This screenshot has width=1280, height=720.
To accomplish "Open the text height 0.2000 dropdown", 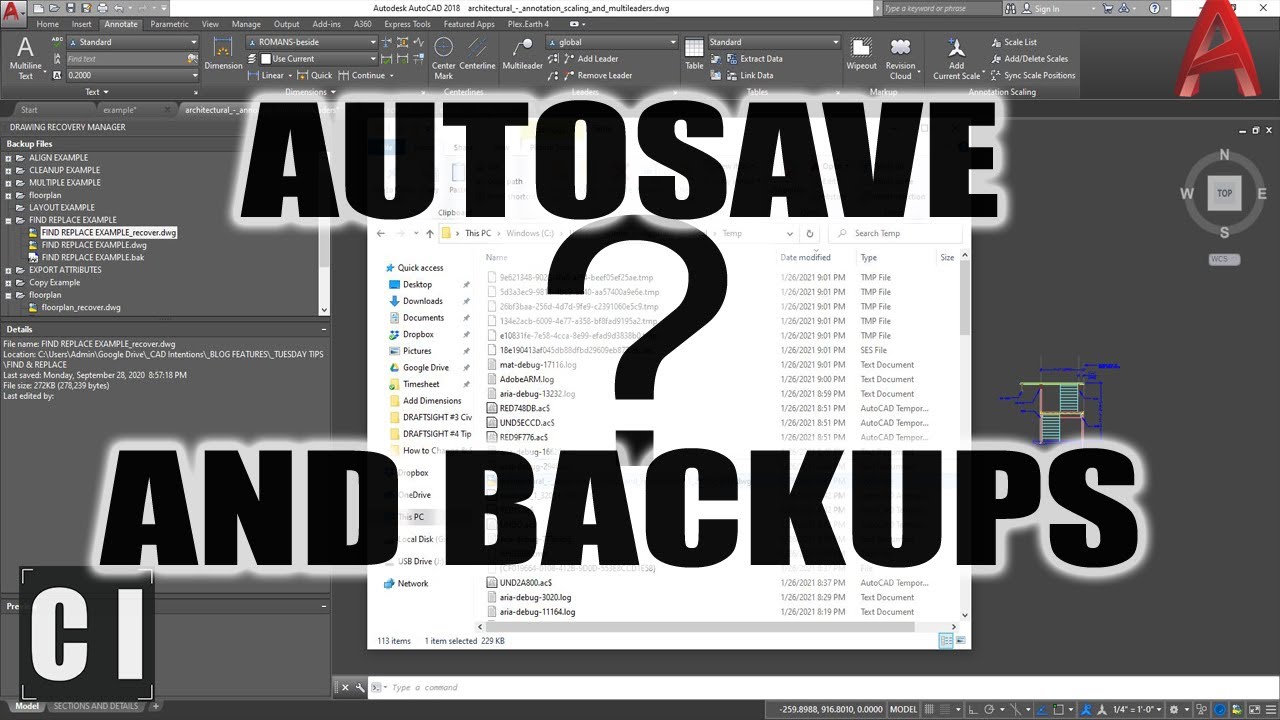I will point(133,75).
